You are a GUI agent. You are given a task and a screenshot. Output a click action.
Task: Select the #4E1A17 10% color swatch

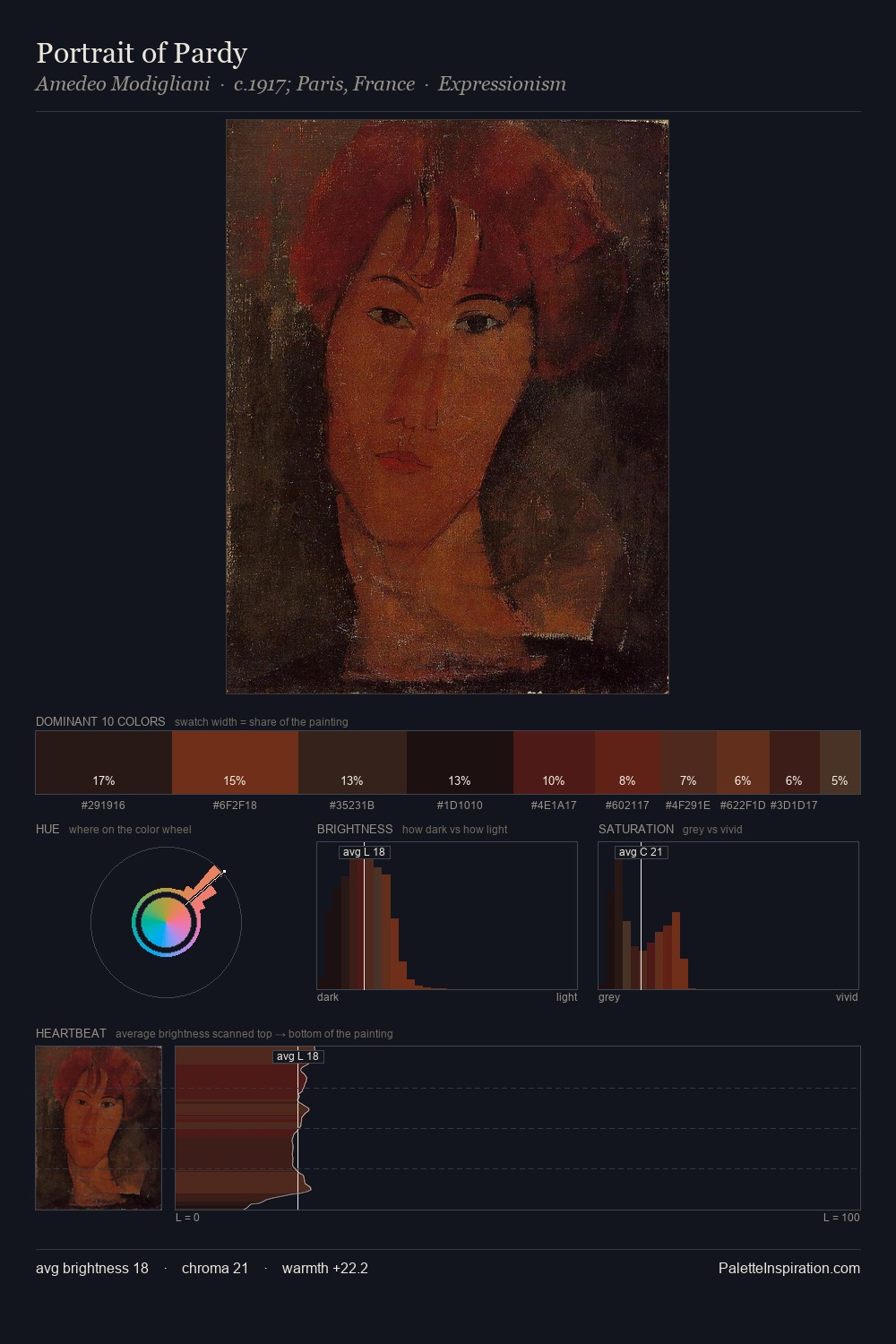coord(554,762)
